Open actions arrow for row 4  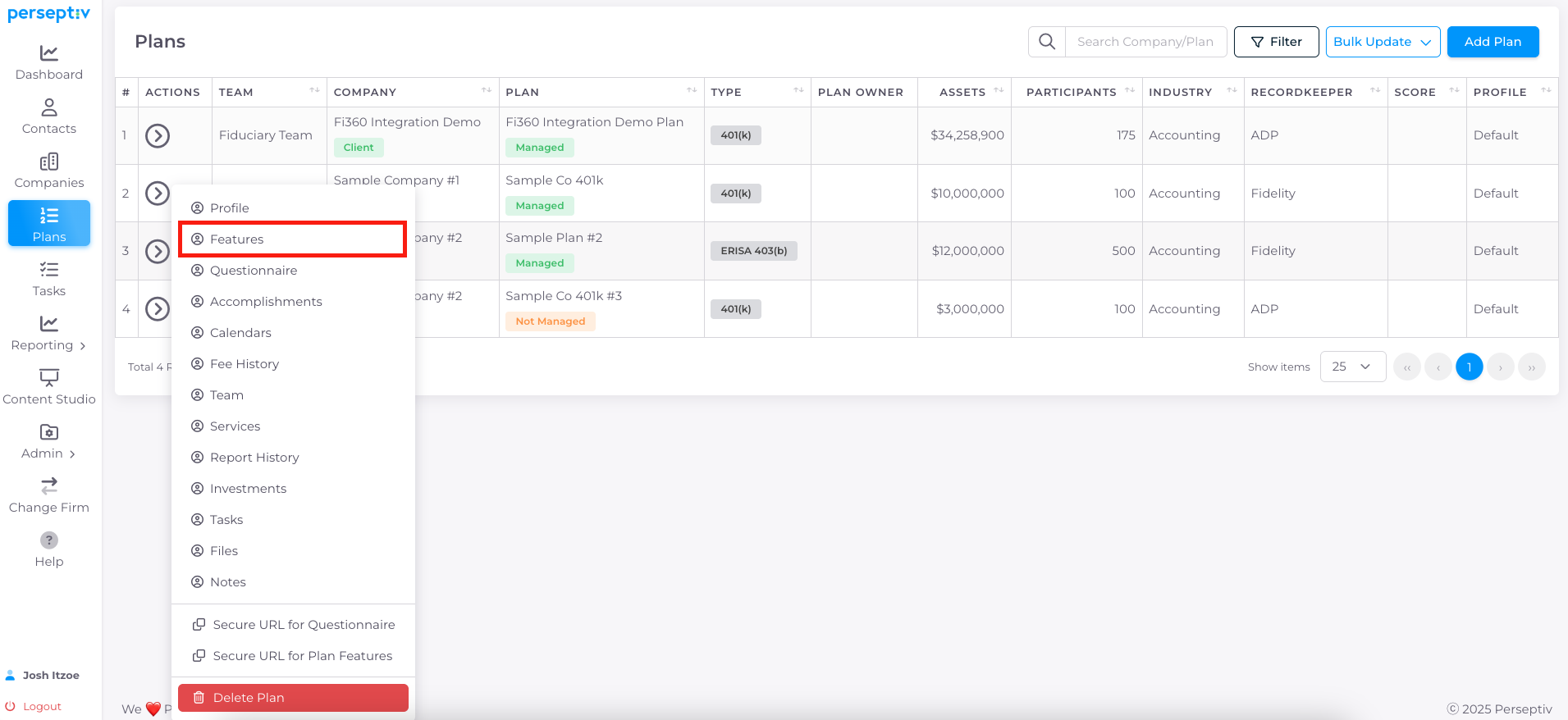pyautogui.click(x=158, y=309)
